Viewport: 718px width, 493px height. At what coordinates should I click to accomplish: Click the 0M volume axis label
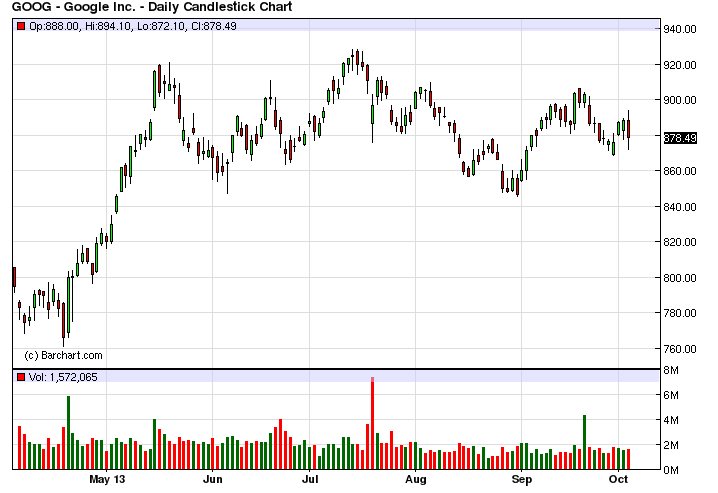[671, 470]
